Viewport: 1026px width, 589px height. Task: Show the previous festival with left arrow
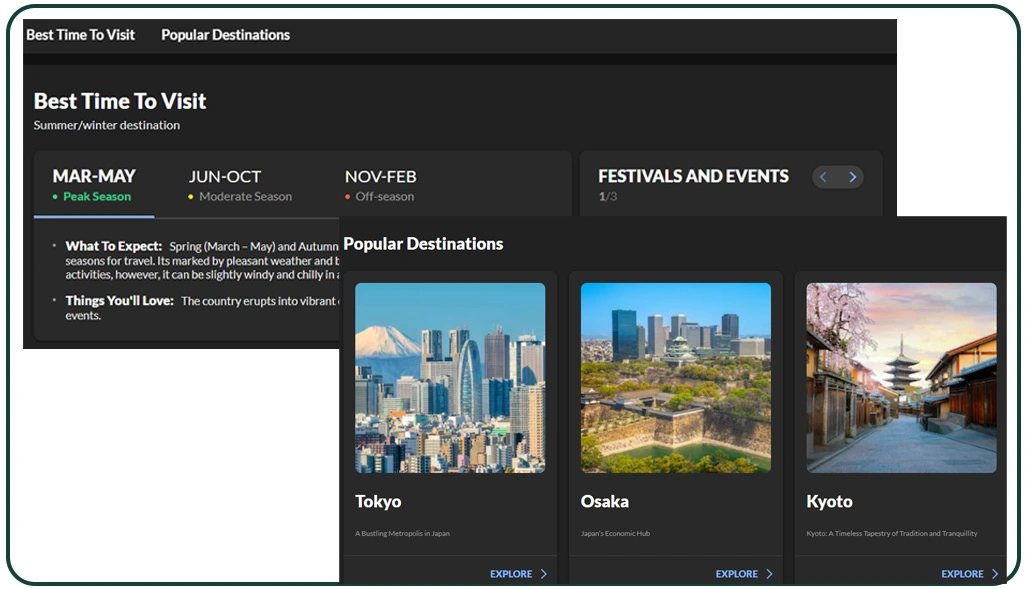point(823,177)
